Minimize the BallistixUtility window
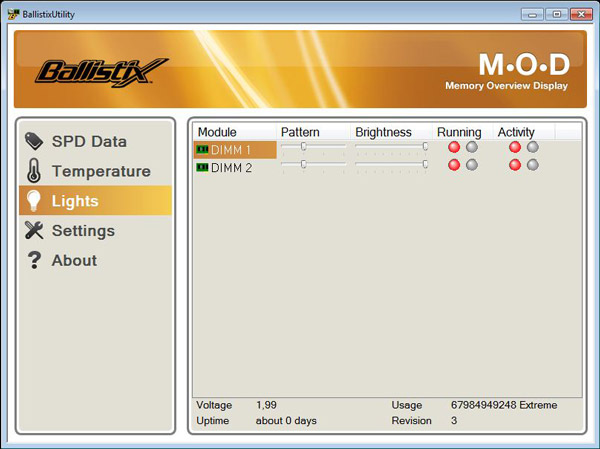This screenshot has width=600, height=449. click(x=532, y=15)
